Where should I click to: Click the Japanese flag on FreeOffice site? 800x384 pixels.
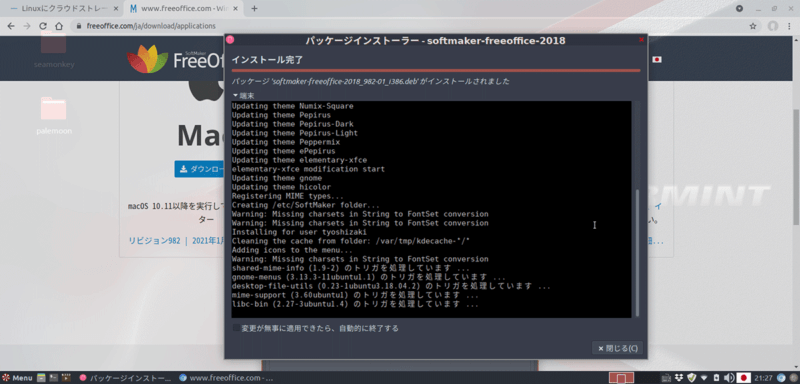[x=657, y=60]
